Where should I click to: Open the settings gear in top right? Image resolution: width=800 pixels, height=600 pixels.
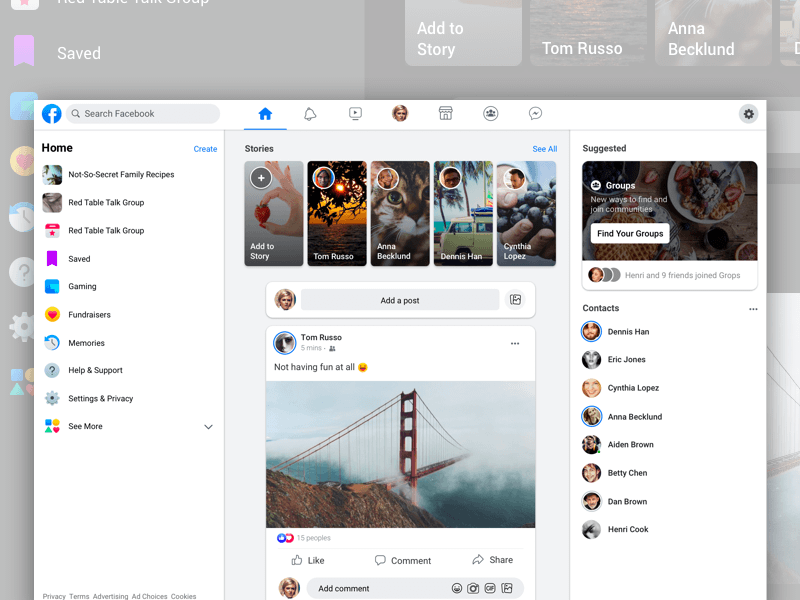tap(748, 114)
